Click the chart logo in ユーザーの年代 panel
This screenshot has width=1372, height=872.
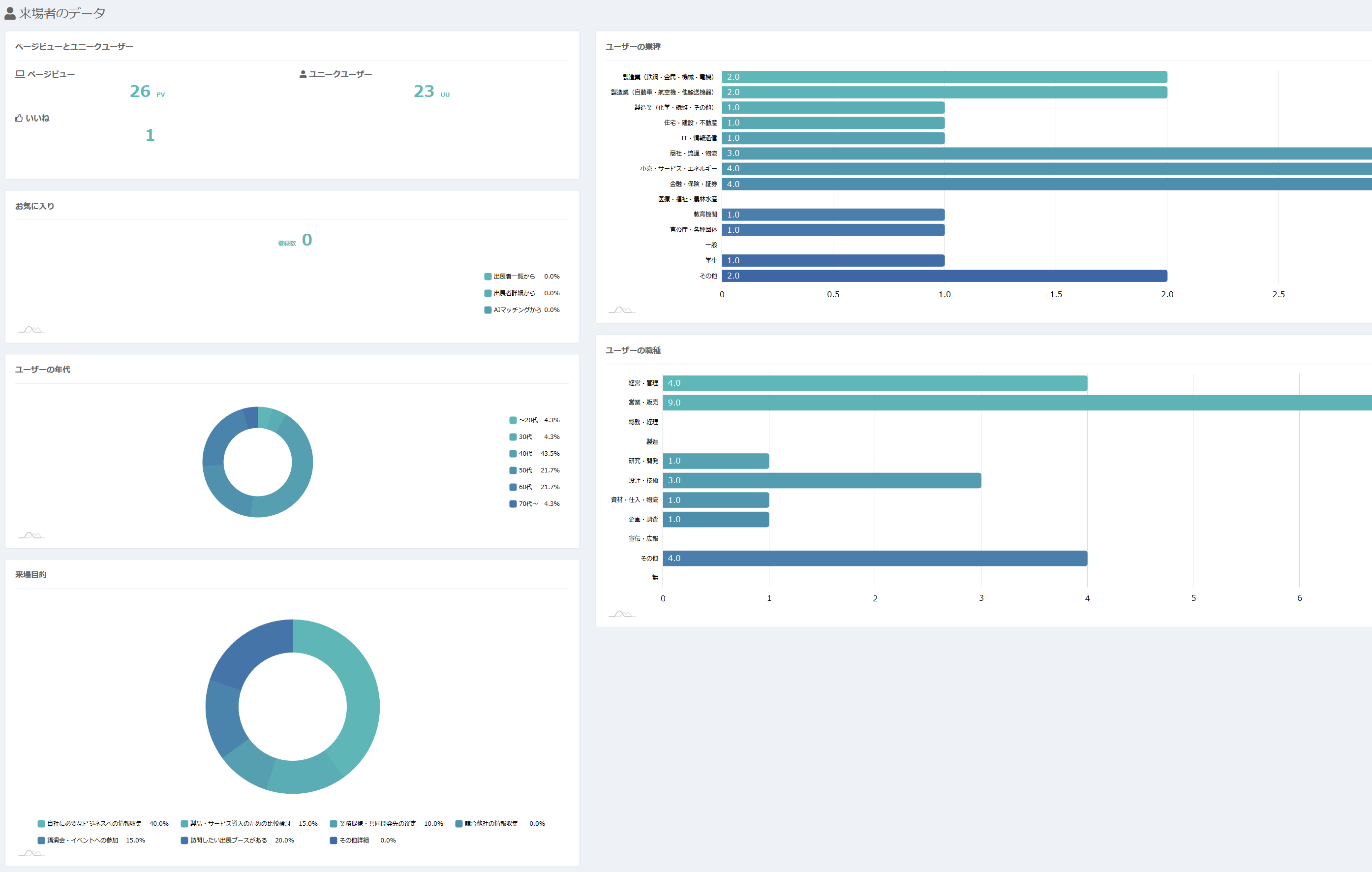point(31,535)
